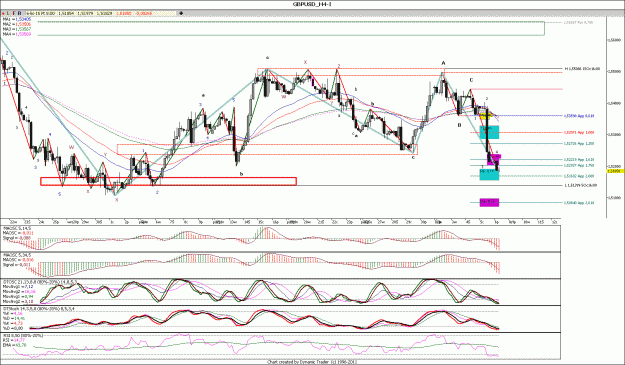Click the DTOSC indicator title
The height and width of the screenshot is (365, 625).
[40, 281]
